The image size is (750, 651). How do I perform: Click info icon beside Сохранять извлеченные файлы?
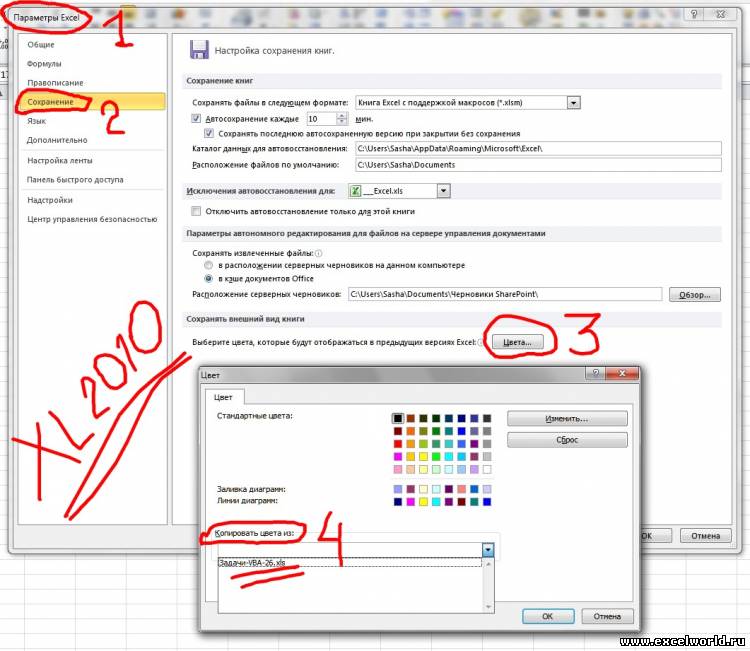pyautogui.click(x=319, y=253)
